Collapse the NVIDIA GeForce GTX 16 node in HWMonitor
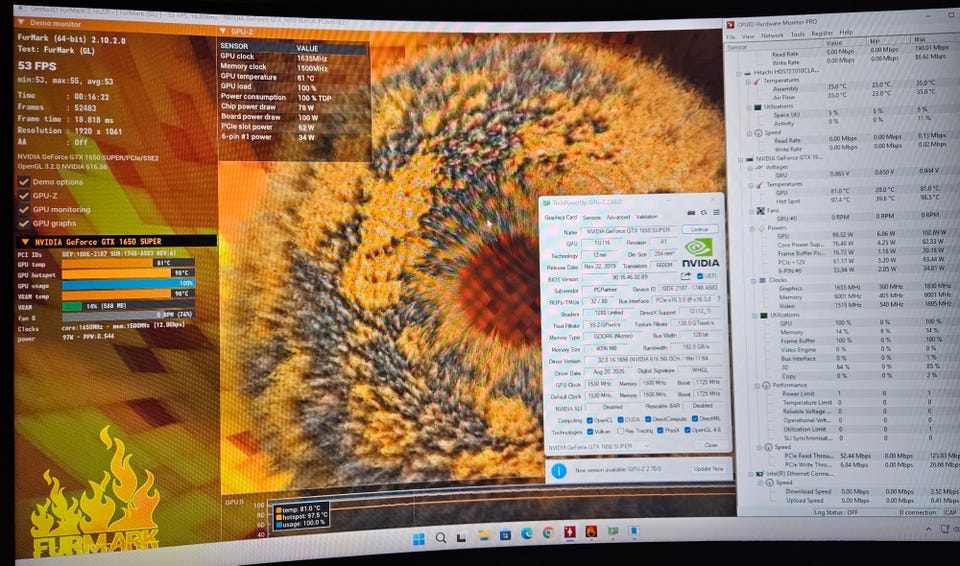The image size is (960, 566). tap(741, 159)
